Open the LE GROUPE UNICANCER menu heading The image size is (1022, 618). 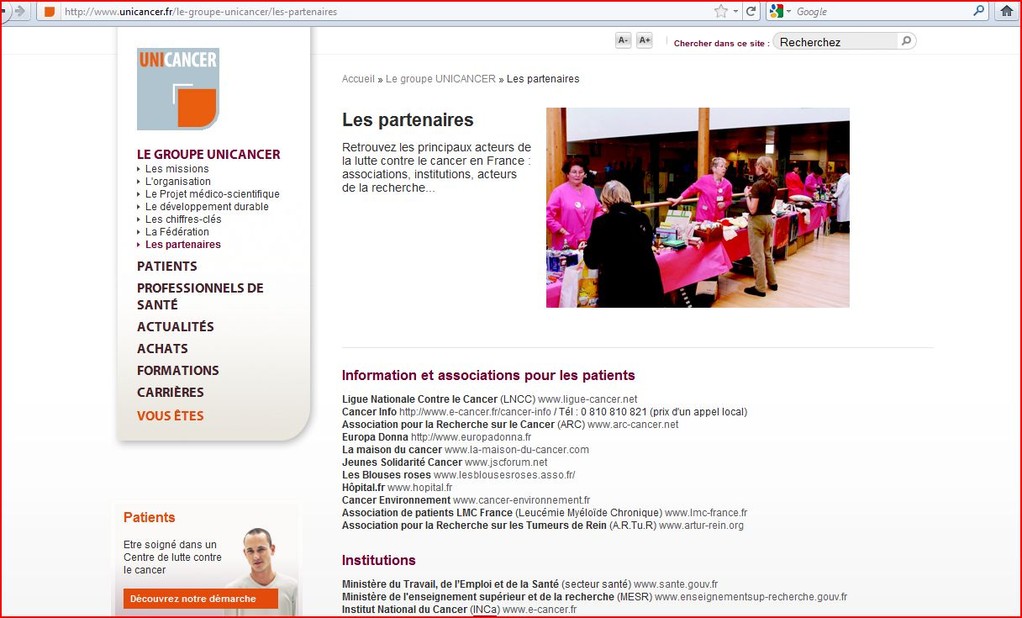(209, 154)
